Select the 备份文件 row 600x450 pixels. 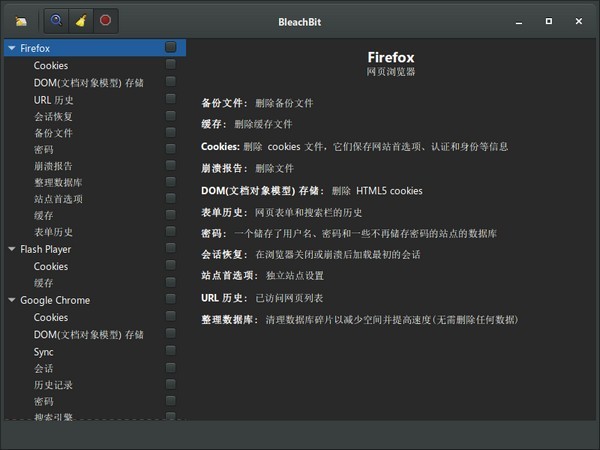pos(95,133)
